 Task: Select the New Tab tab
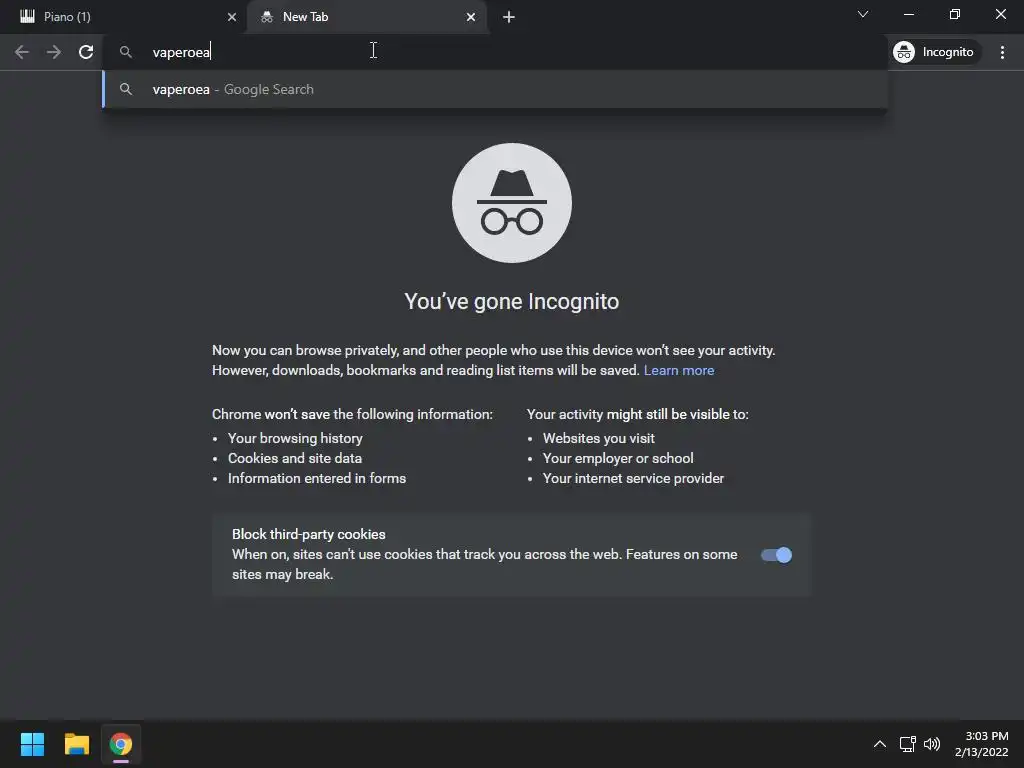pyautogui.click(x=368, y=17)
